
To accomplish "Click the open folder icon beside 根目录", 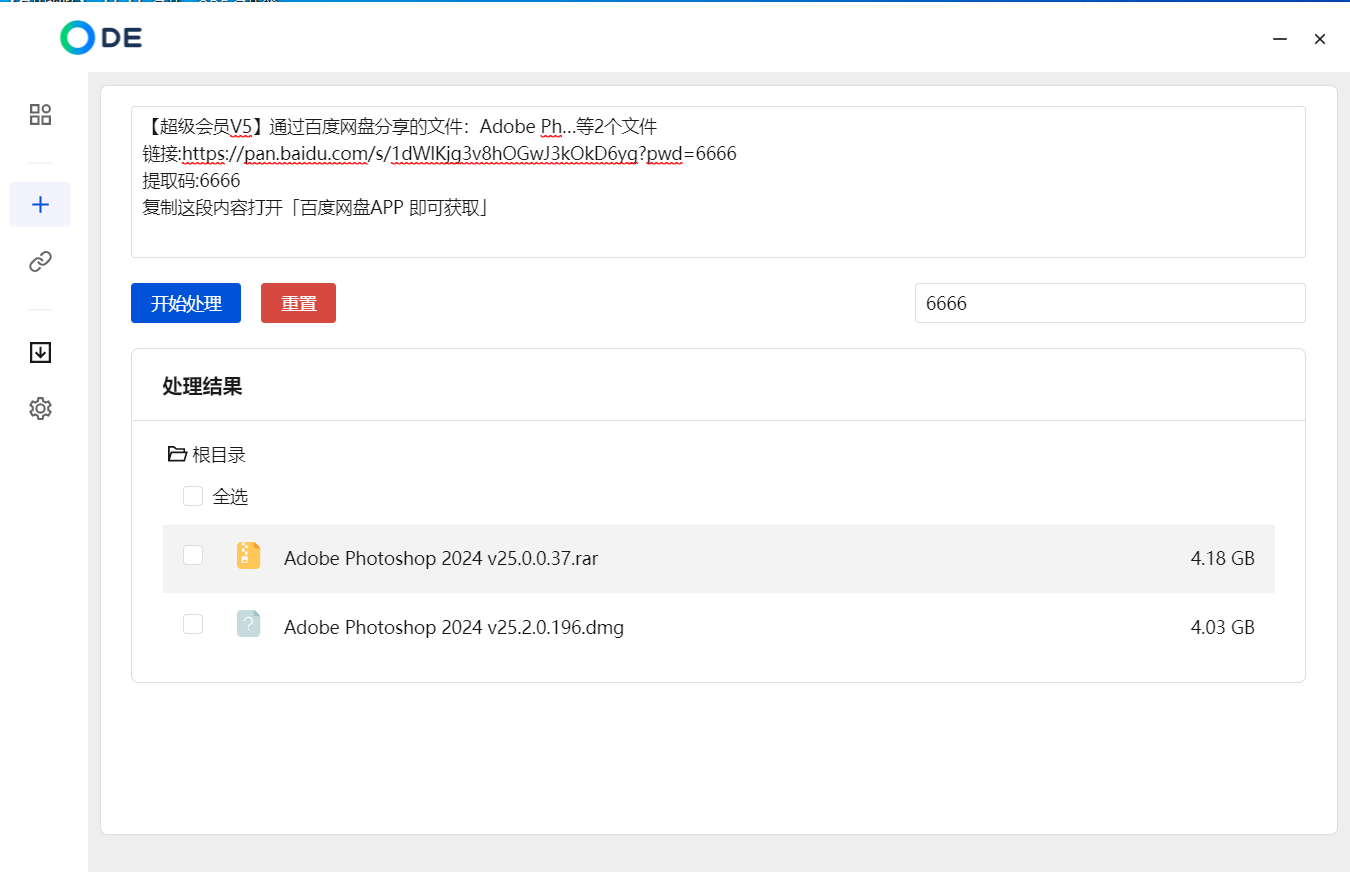I will click(x=177, y=455).
